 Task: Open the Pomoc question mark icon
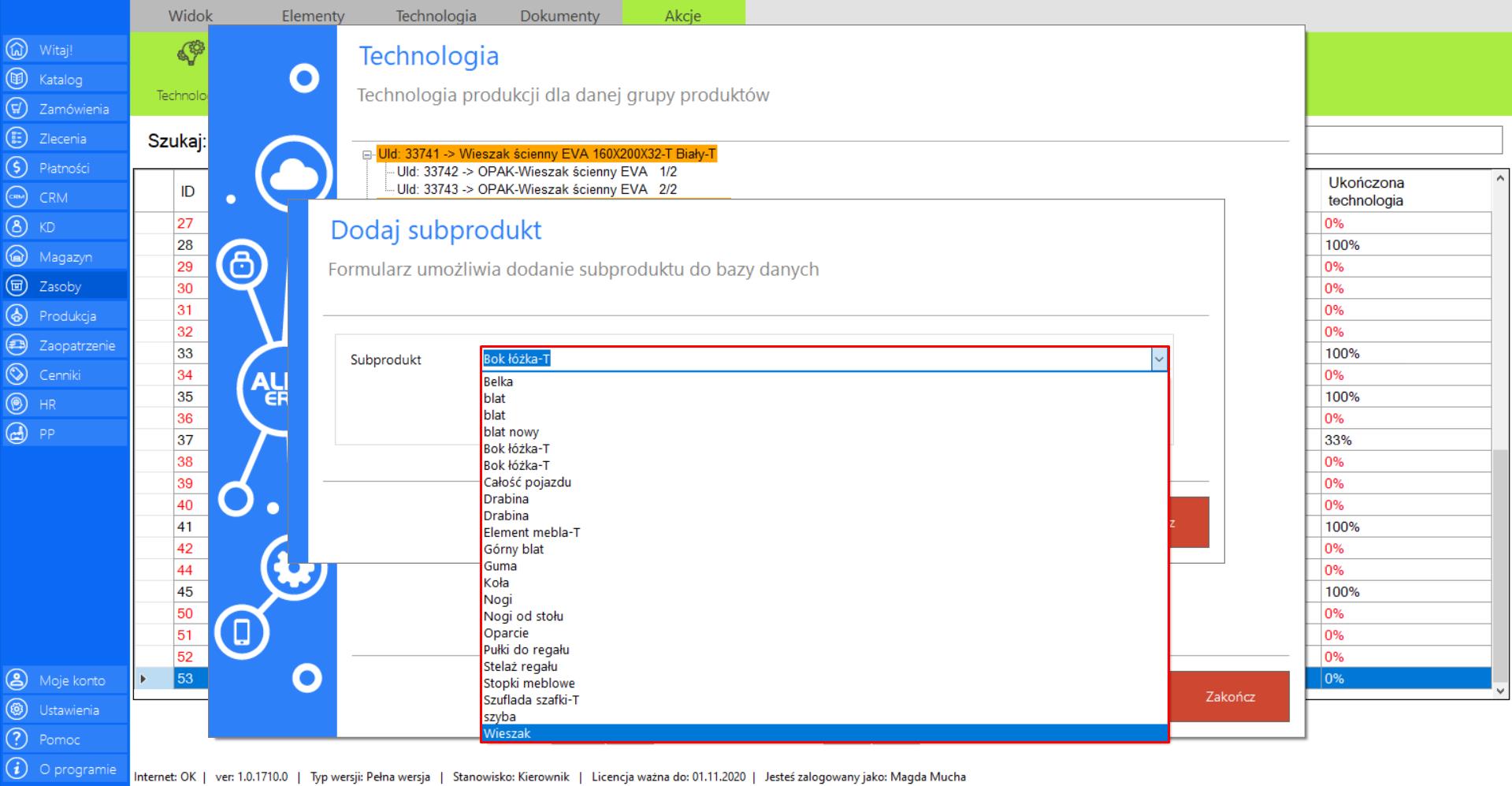tap(17, 739)
